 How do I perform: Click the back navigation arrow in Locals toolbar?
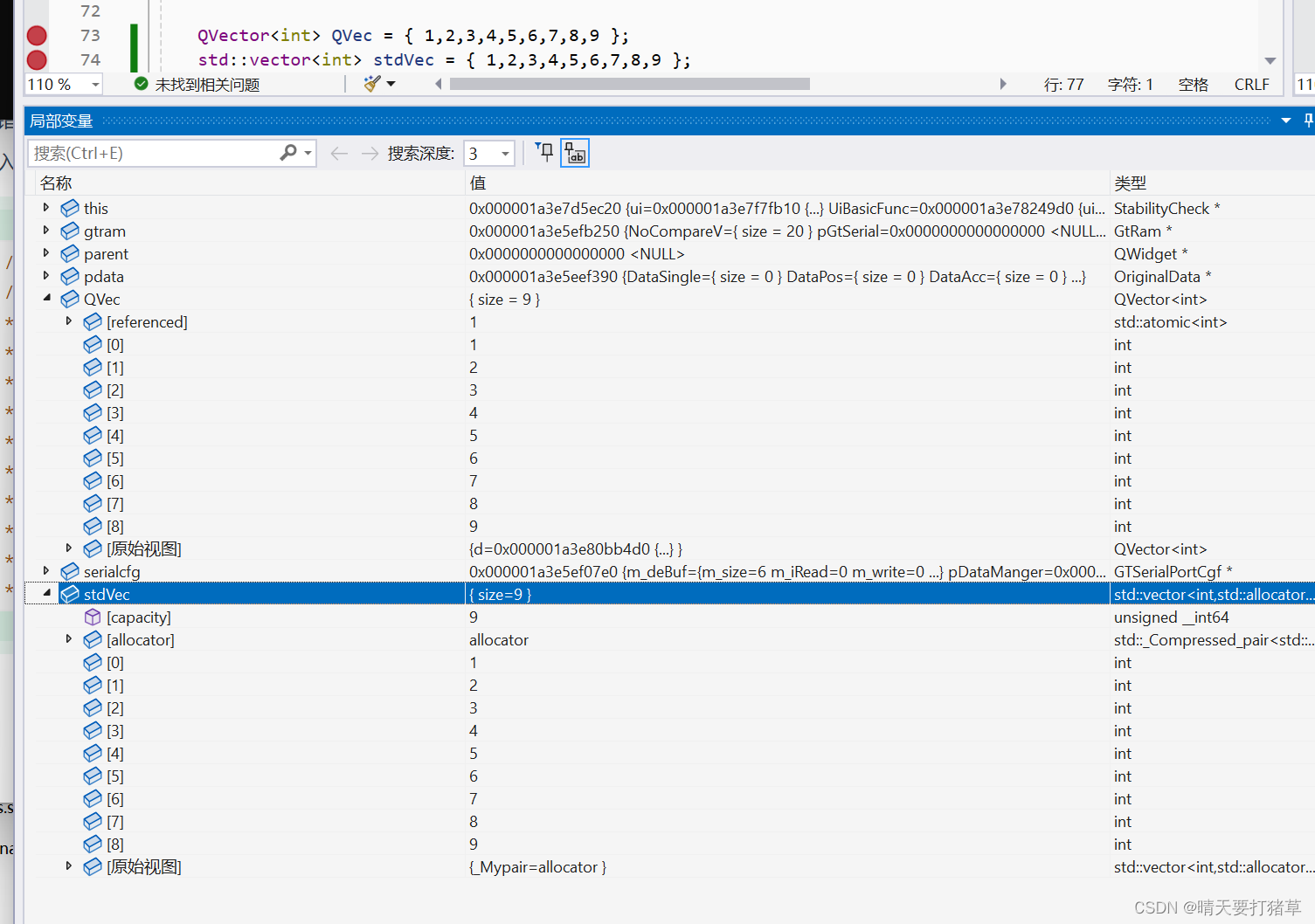point(339,153)
